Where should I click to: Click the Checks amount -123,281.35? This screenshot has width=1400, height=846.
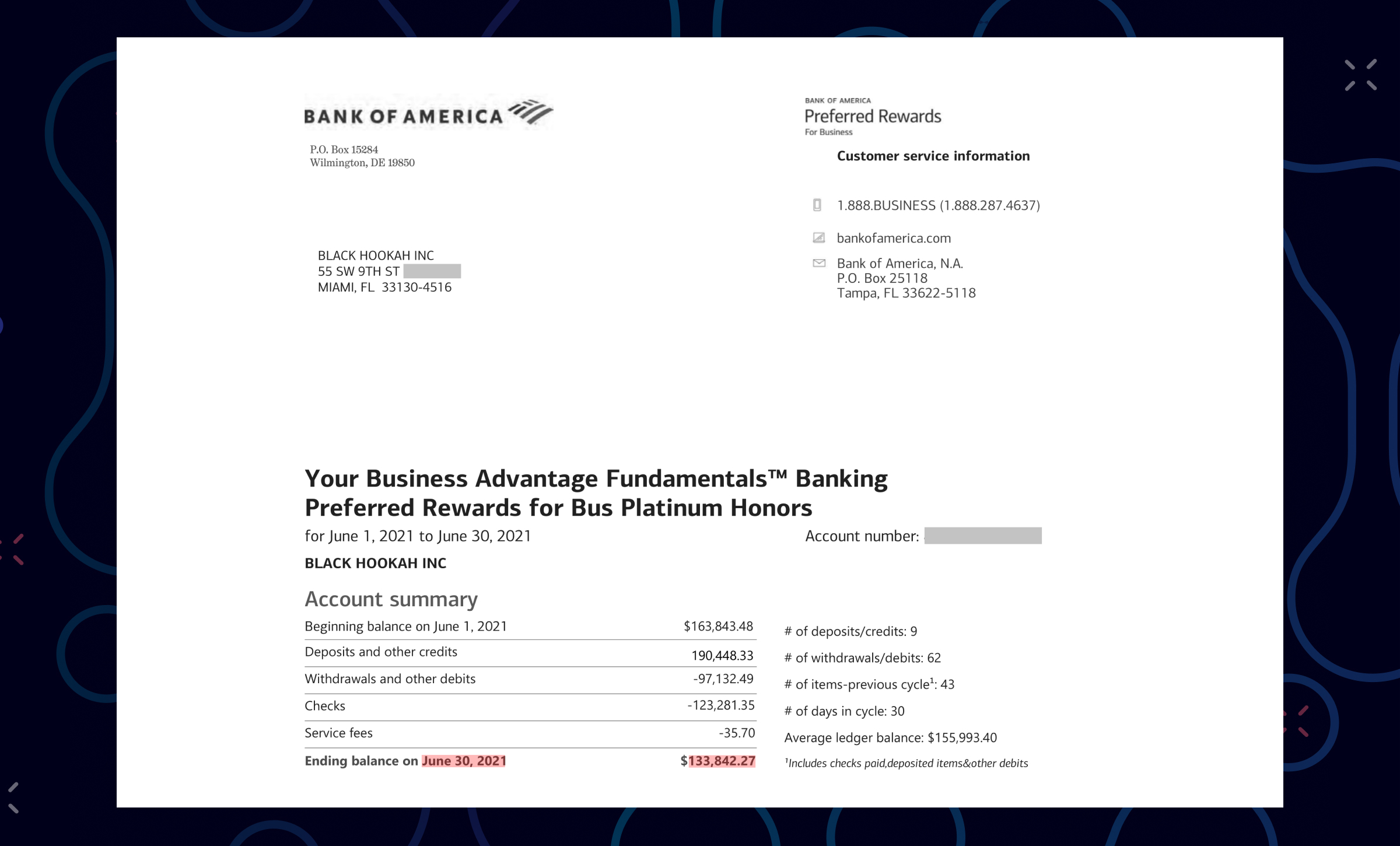[x=721, y=705]
